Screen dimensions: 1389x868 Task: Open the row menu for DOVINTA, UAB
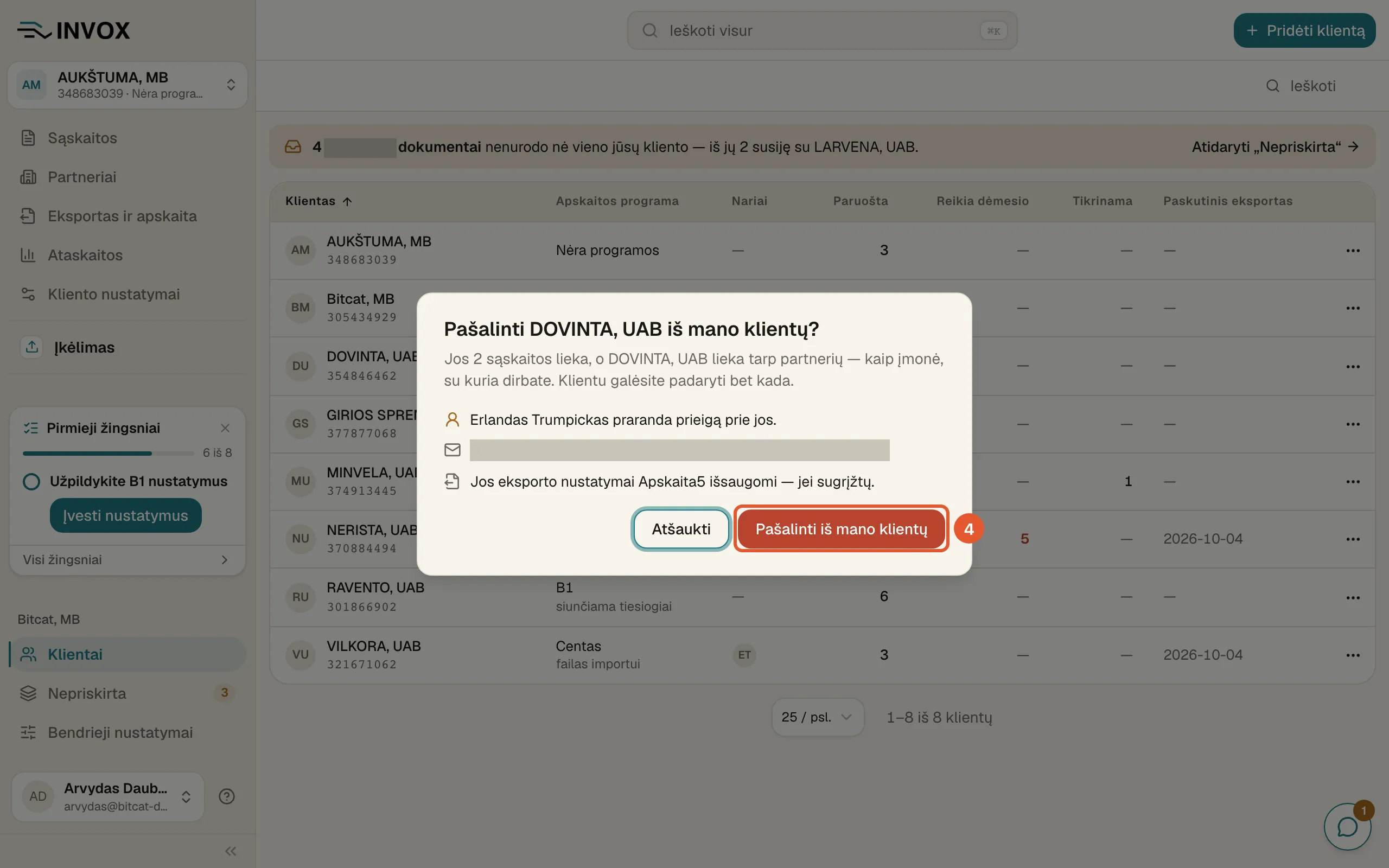(1353, 366)
